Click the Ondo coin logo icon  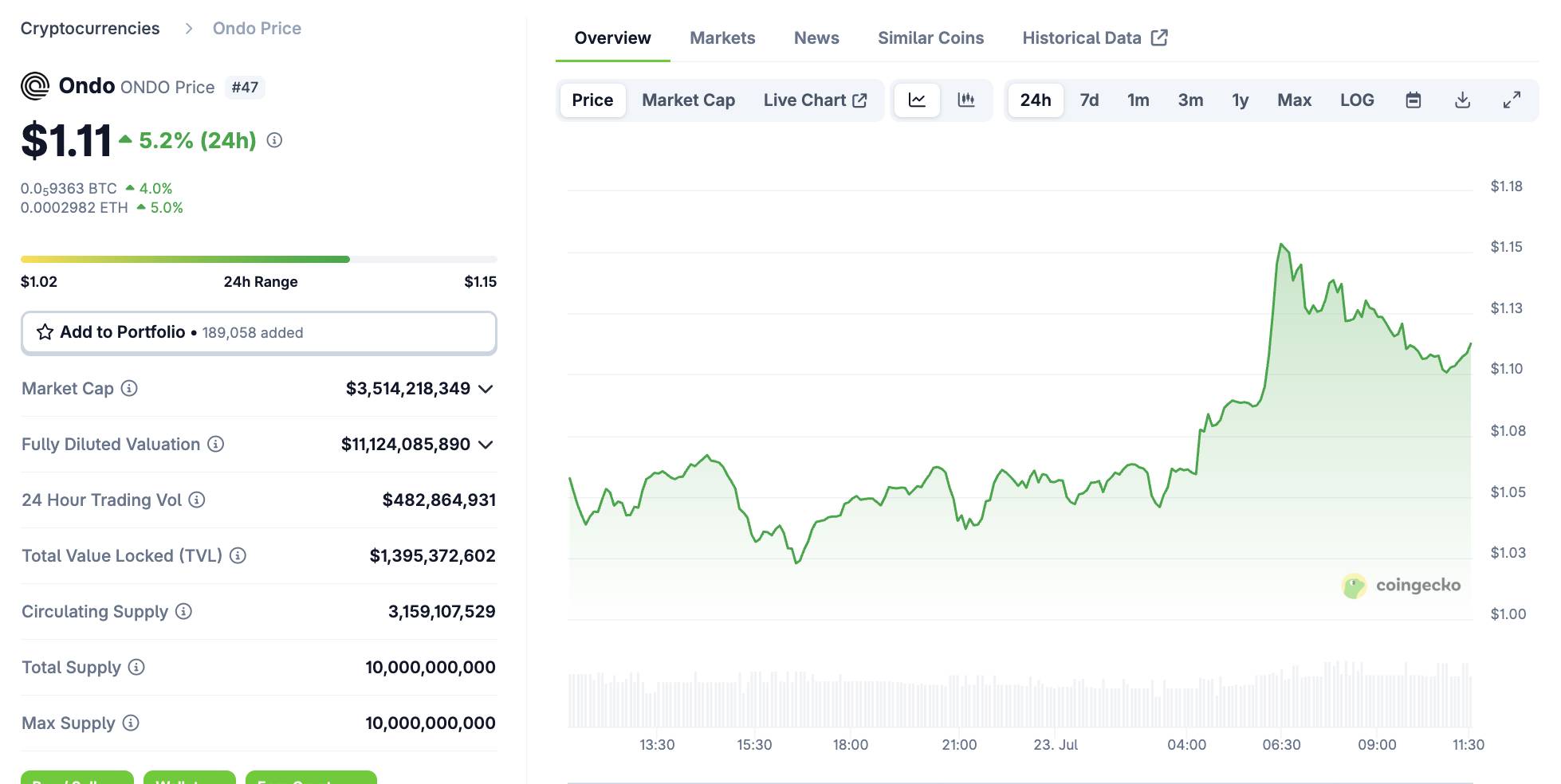pos(35,86)
